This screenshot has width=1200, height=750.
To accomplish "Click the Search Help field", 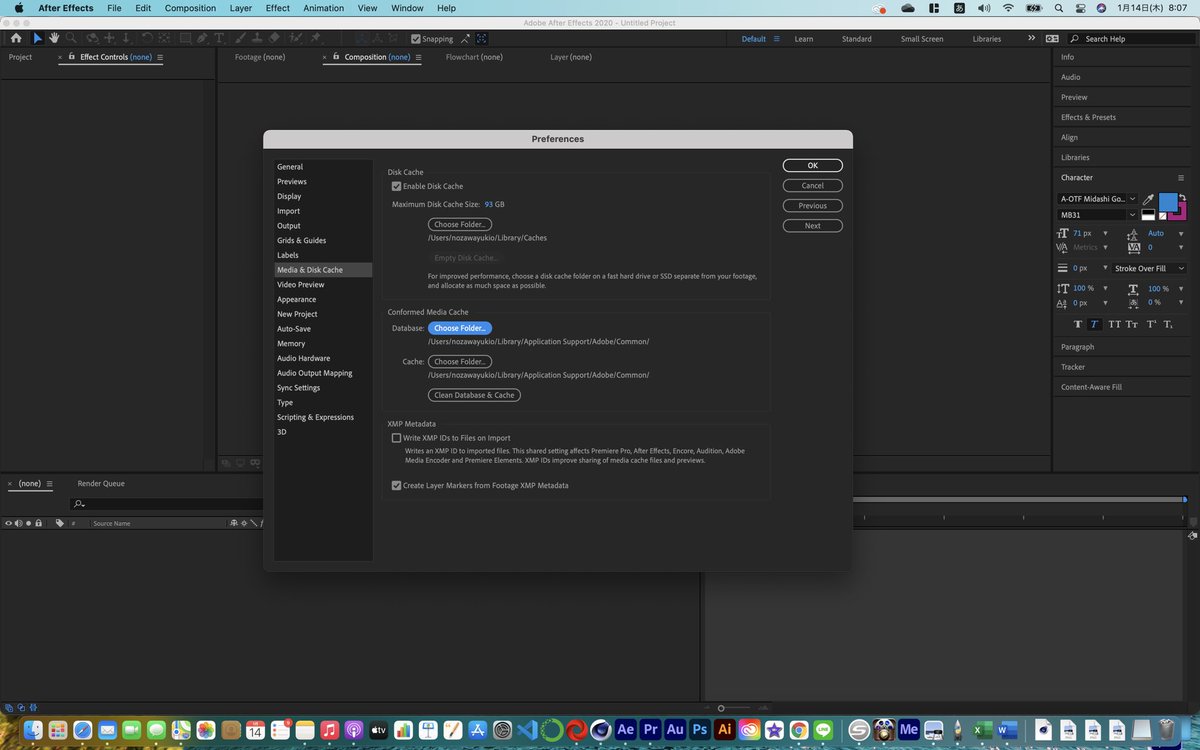I will tap(1129, 38).
